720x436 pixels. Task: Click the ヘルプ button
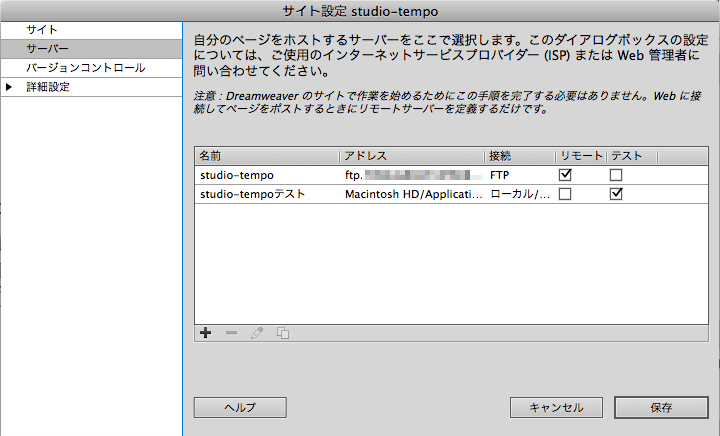pyautogui.click(x=240, y=408)
